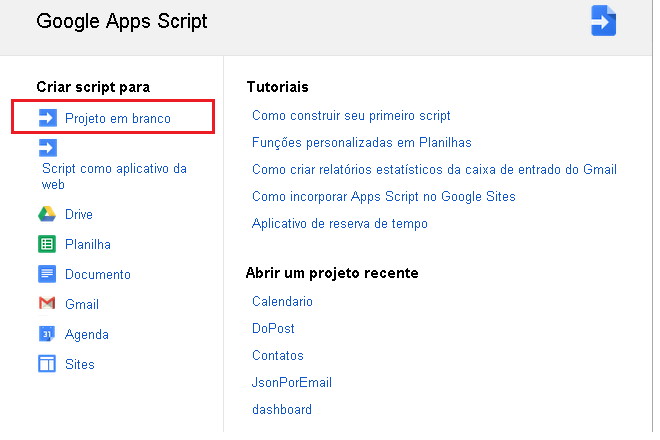Open recent project dashboard

coord(282,409)
